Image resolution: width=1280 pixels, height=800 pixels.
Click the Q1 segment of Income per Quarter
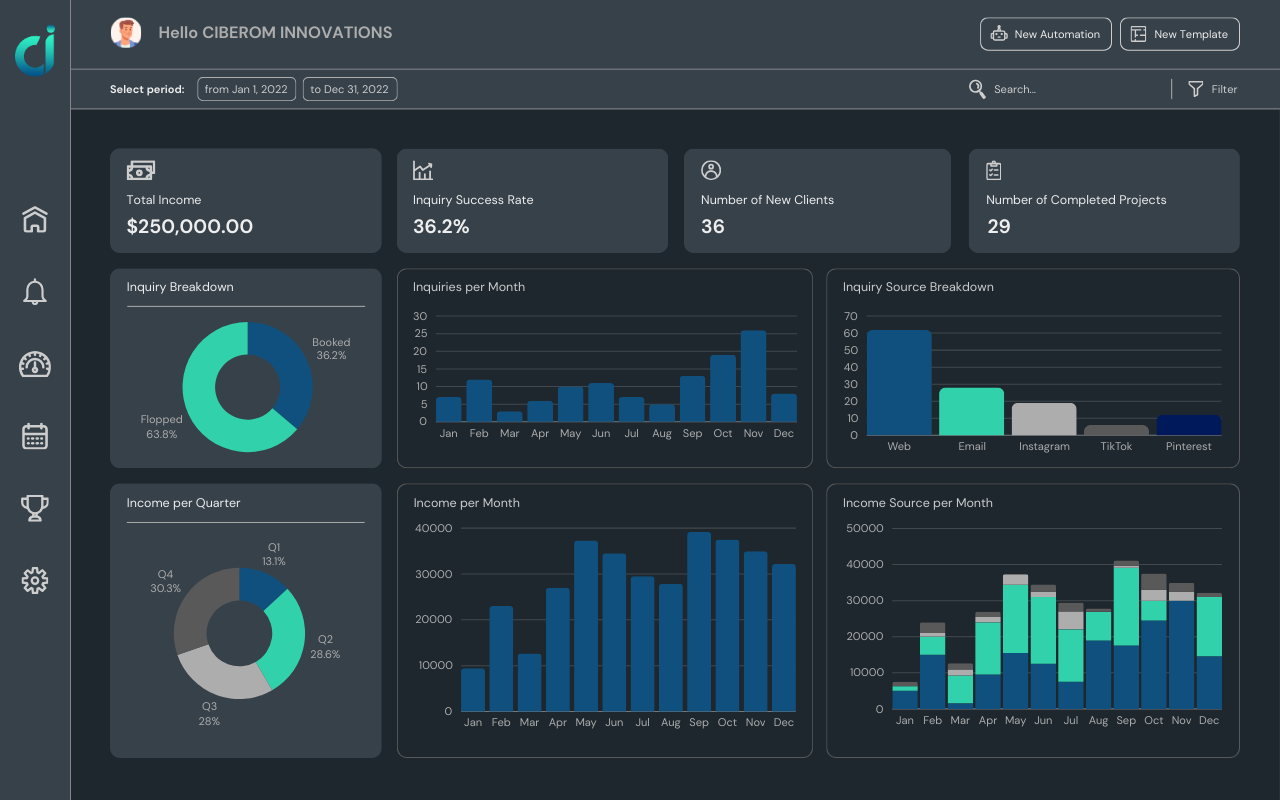(x=261, y=587)
